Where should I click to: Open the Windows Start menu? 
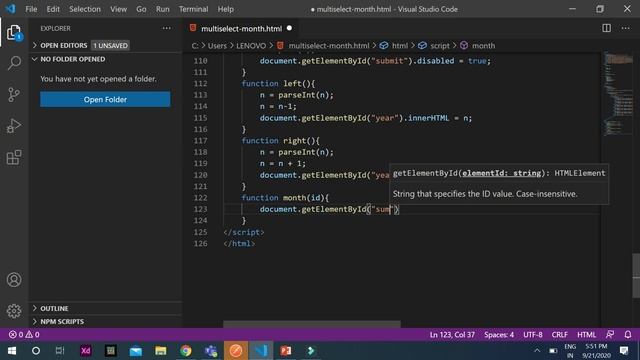point(12,351)
